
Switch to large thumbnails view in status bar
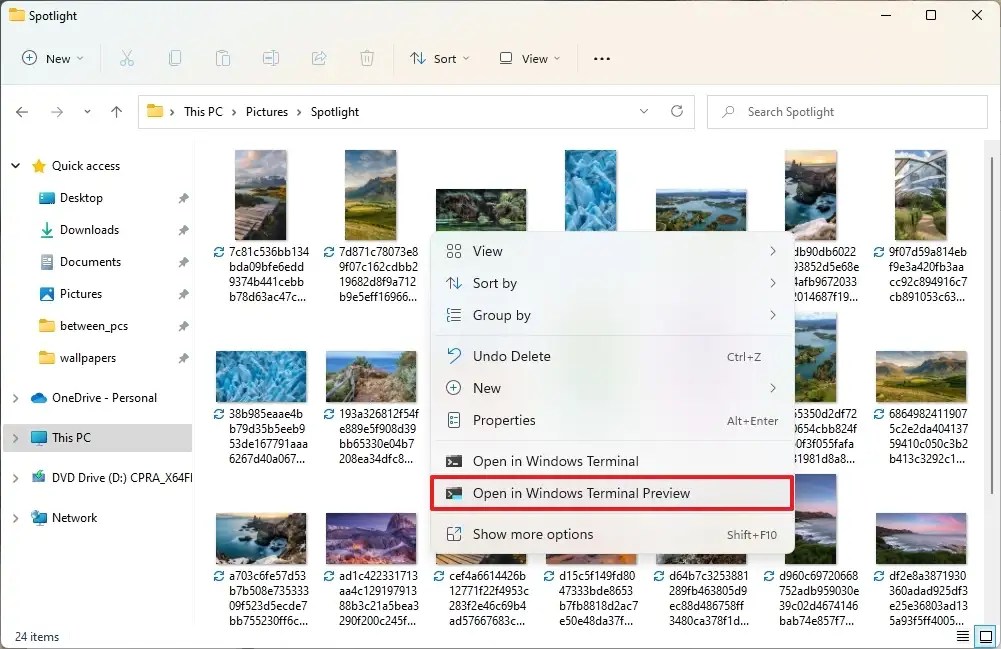click(984, 636)
